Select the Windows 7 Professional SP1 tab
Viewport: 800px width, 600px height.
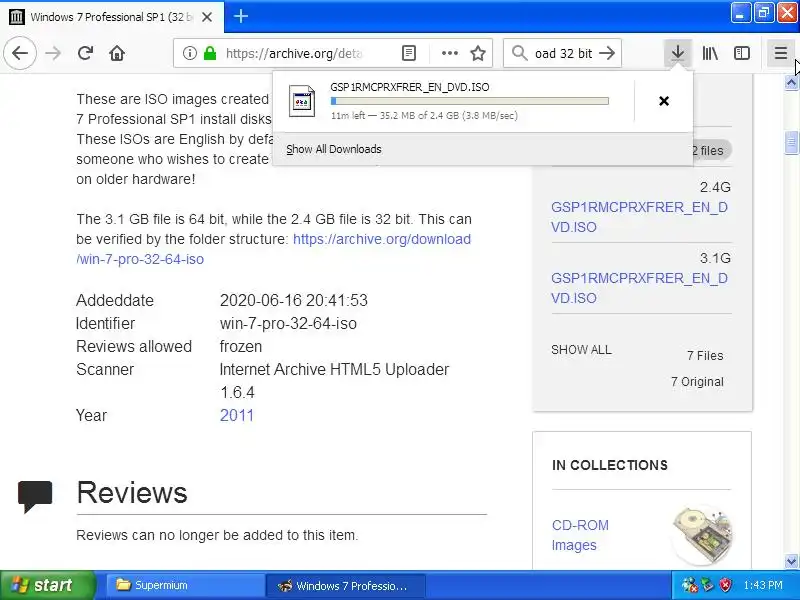[112, 17]
